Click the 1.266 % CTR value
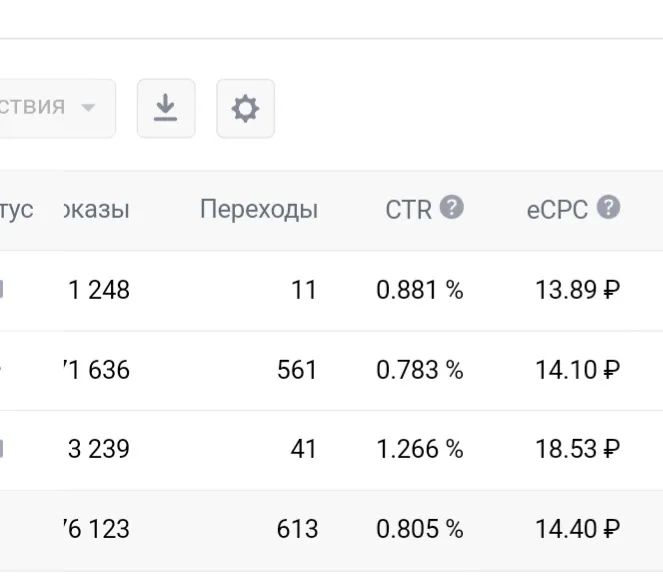 [419, 449]
